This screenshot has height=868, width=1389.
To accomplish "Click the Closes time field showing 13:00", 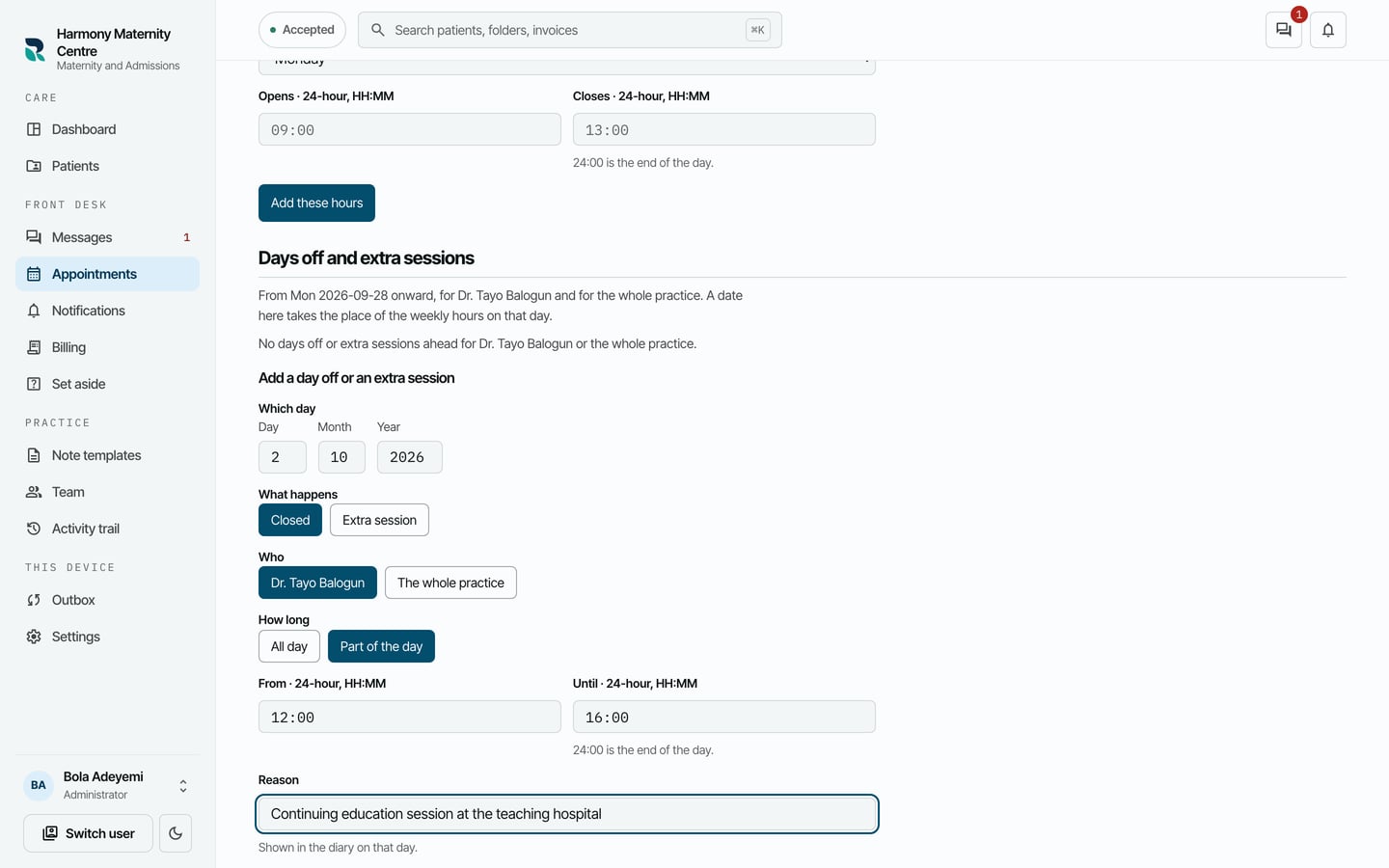I will pyautogui.click(x=724, y=129).
